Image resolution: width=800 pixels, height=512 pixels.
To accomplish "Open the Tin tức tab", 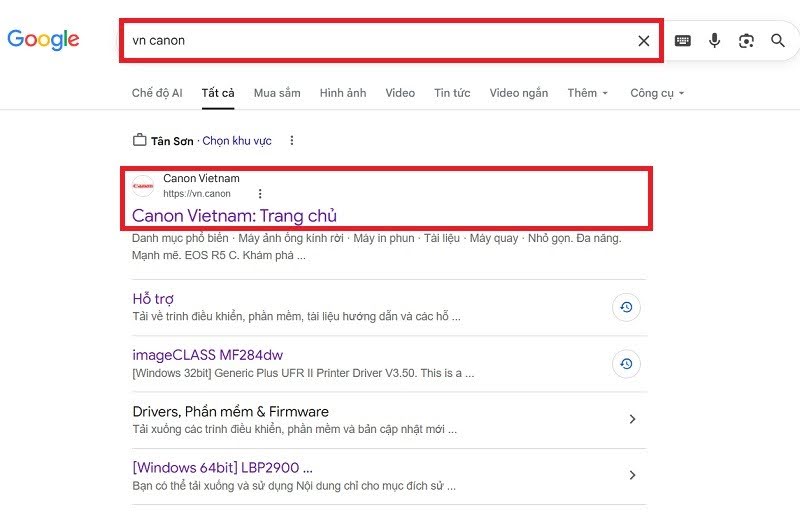I will [x=452, y=93].
